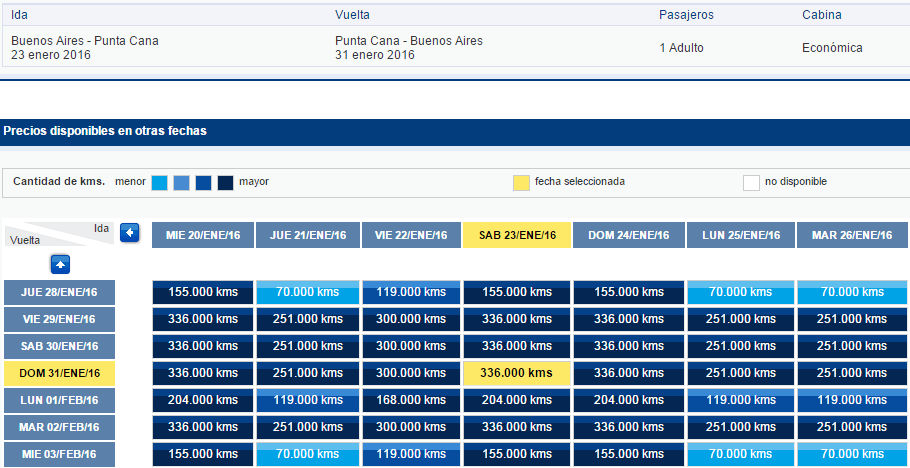Screen dimensions: 910x468
Task: Click the up arrow for earlier return dates
Action: 60,264
